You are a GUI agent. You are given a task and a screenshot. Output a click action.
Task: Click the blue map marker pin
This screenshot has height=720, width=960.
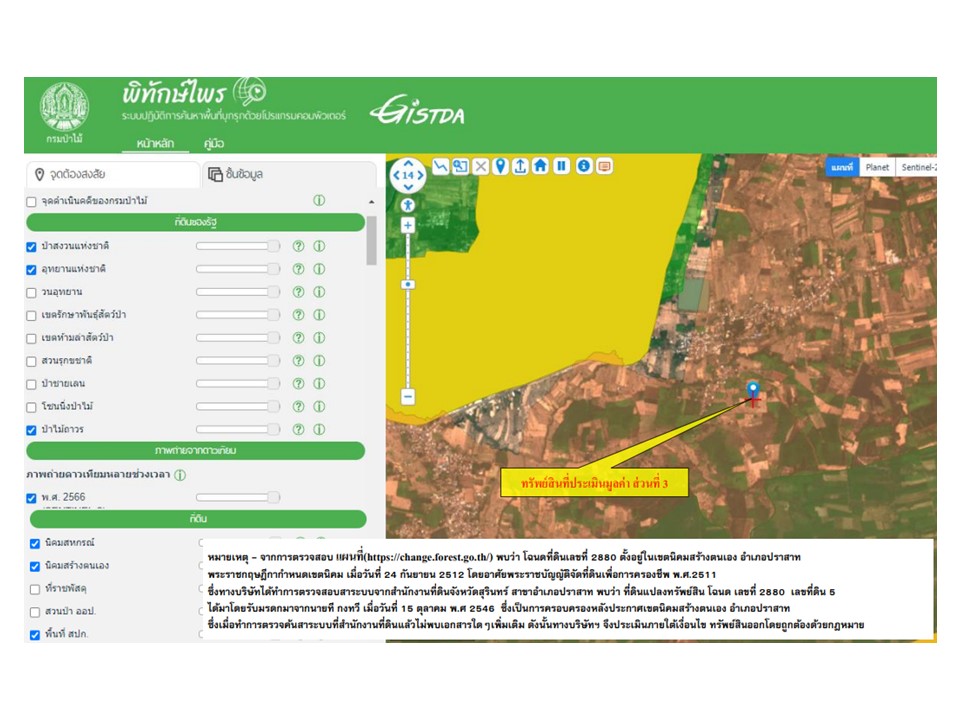point(753,389)
